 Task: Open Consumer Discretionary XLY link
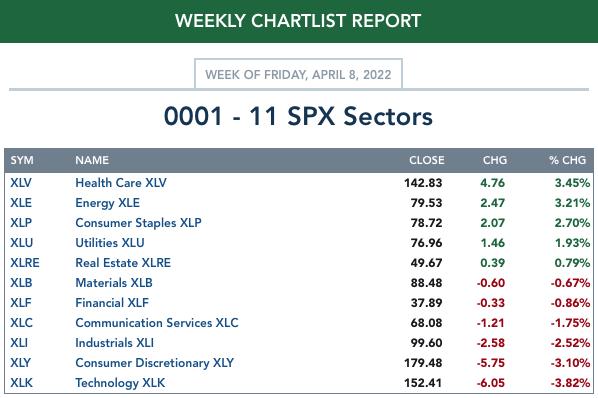[x=154, y=363]
